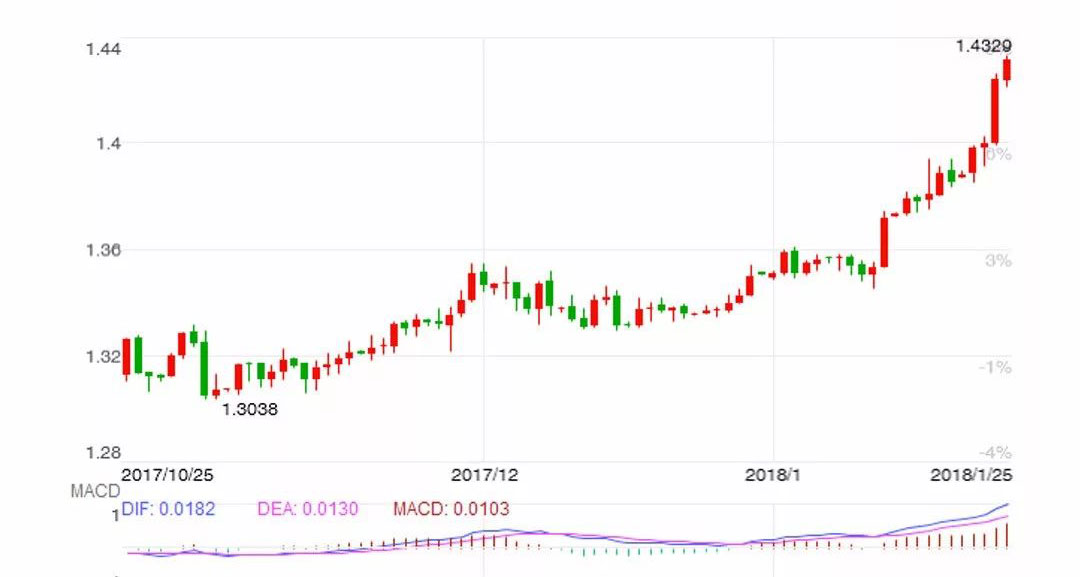Click the 1.28 price axis label
The width and height of the screenshot is (1080, 577).
tap(104, 452)
